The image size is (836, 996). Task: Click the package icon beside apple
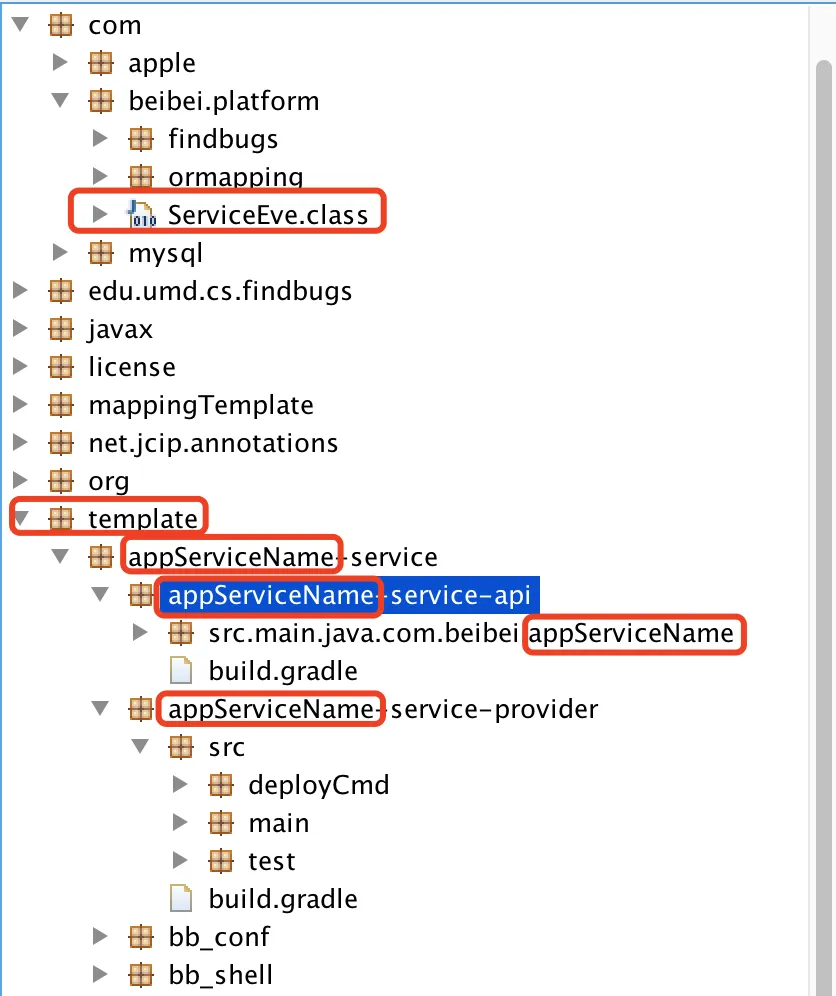pos(101,63)
